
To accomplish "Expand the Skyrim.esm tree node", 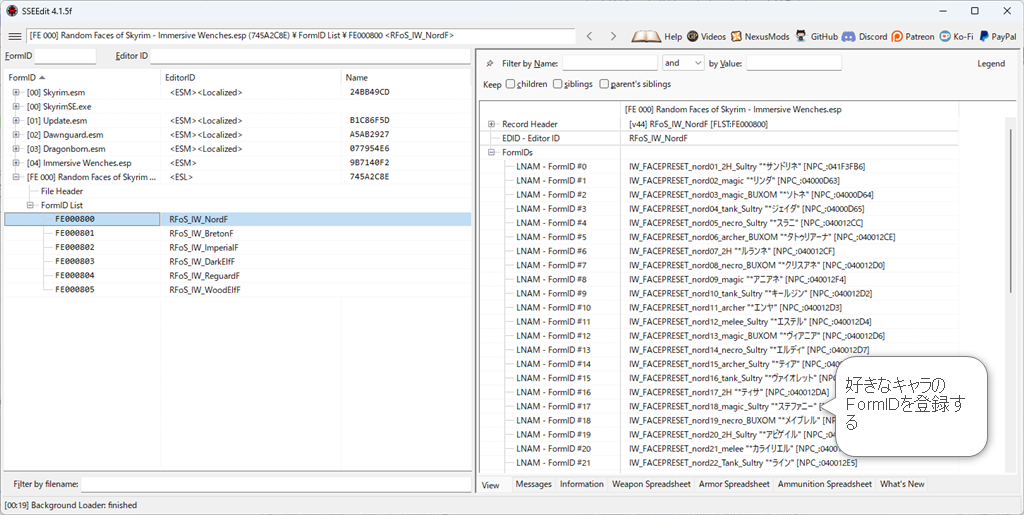I will pos(16,92).
